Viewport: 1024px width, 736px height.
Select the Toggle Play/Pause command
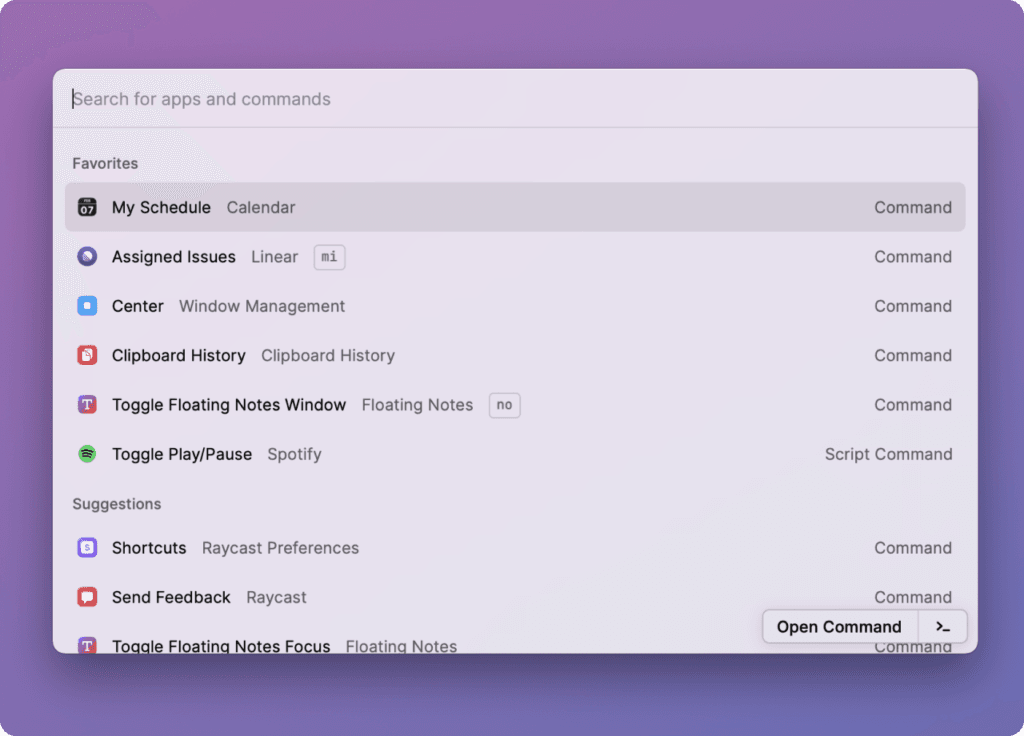click(515, 454)
